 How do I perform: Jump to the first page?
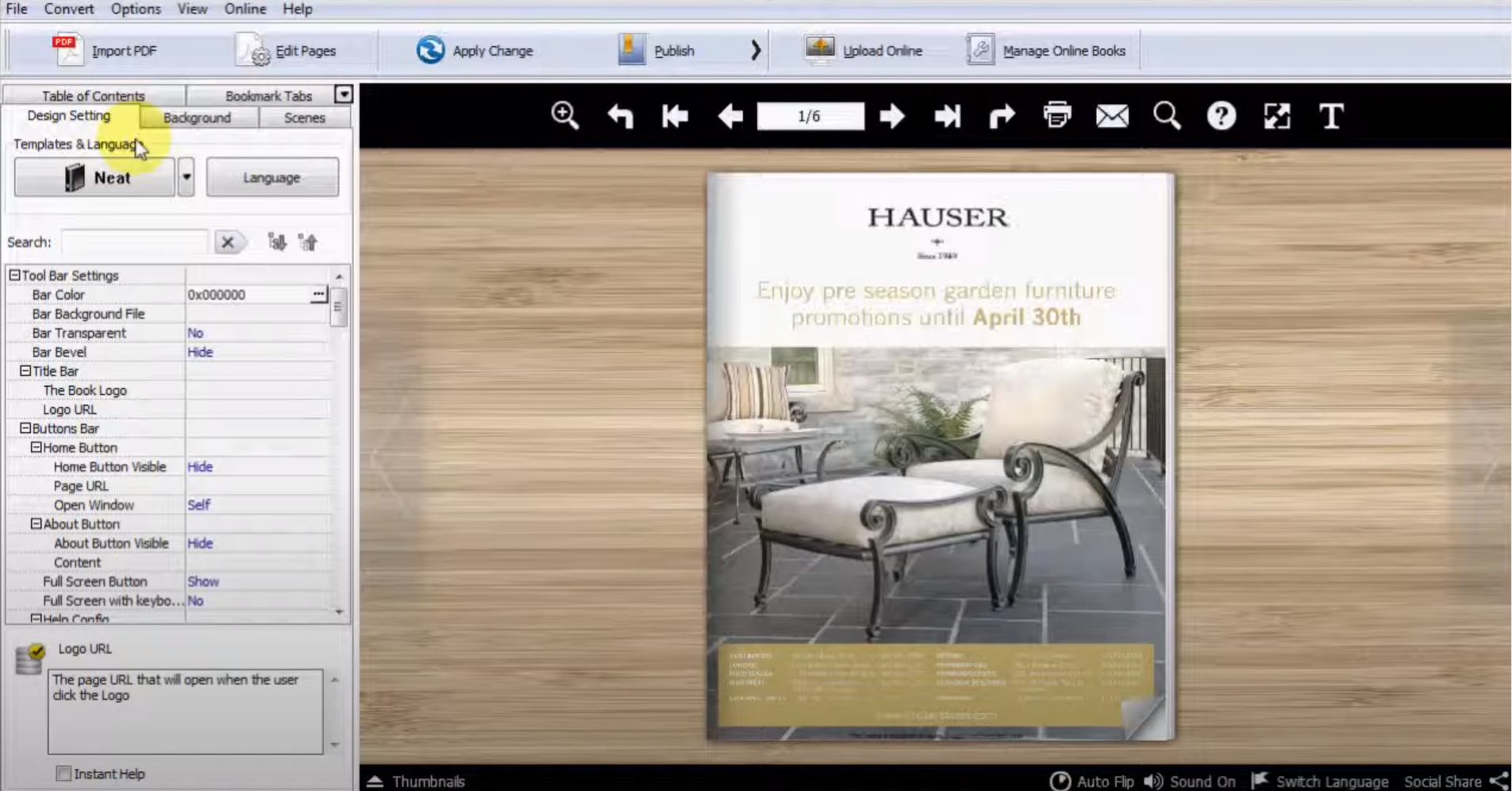pyautogui.click(x=675, y=117)
